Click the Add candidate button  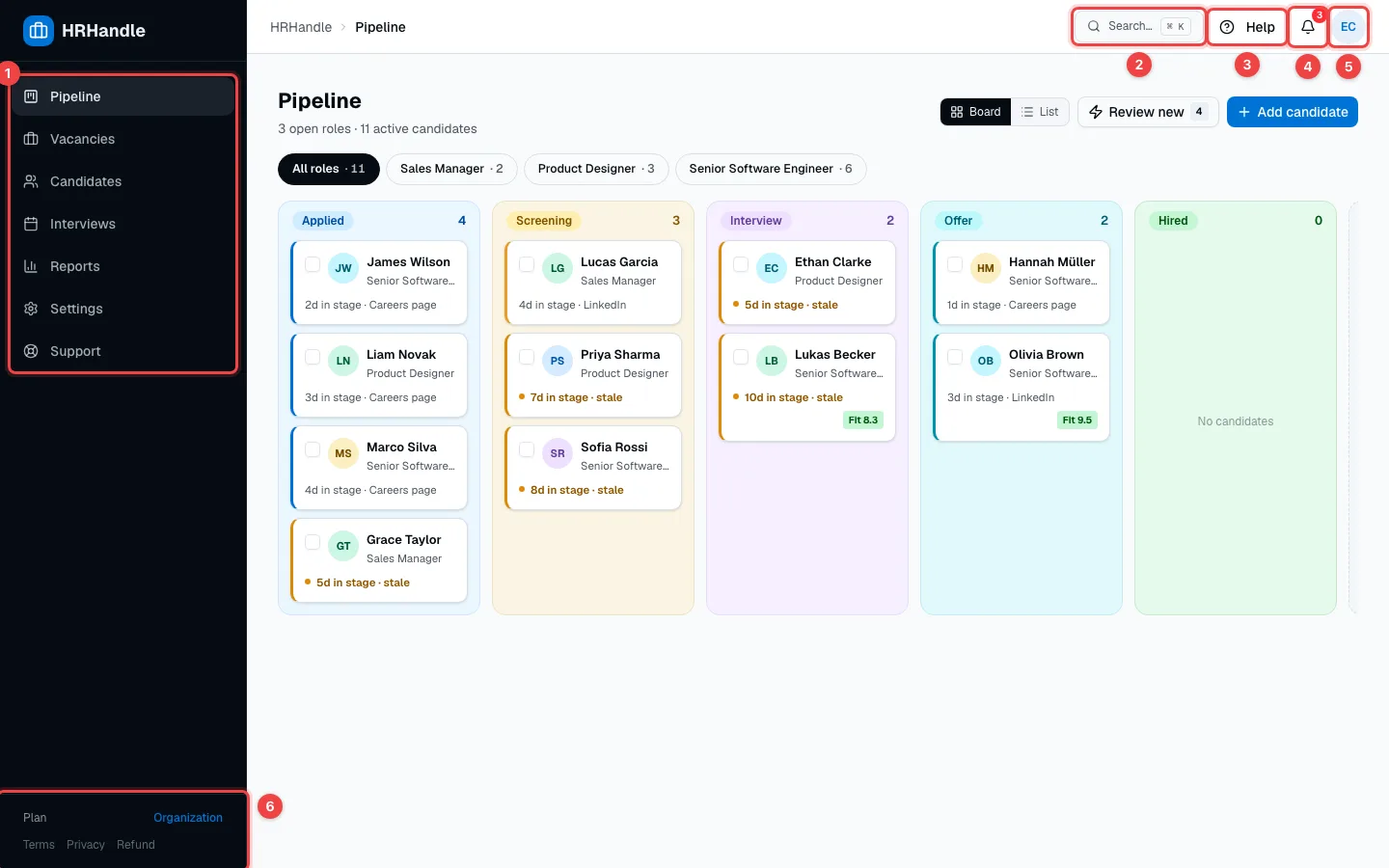coord(1293,112)
